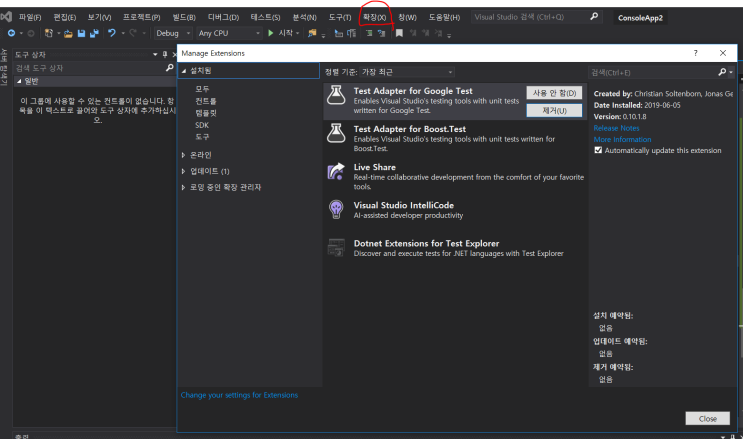
Task: Click the greyed Redo arrow icon
Action: (133, 33)
